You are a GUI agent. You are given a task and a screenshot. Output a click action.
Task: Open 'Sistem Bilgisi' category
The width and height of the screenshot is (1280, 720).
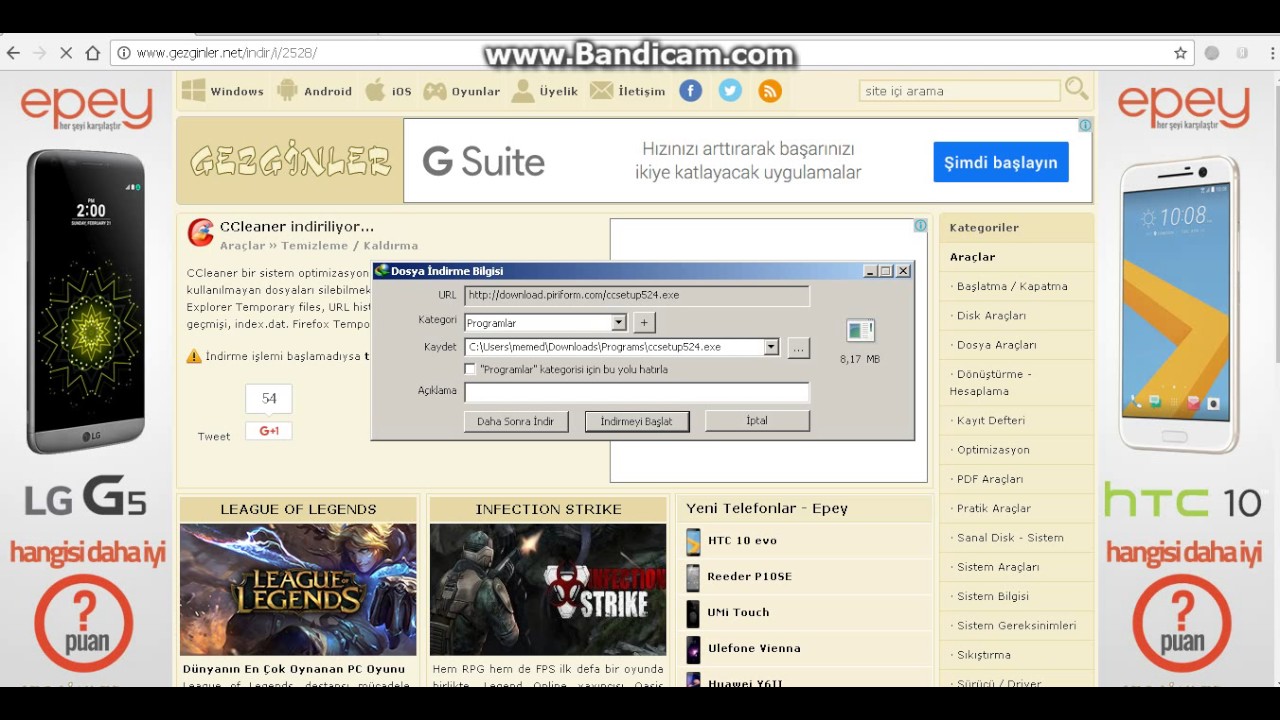[993, 596]
